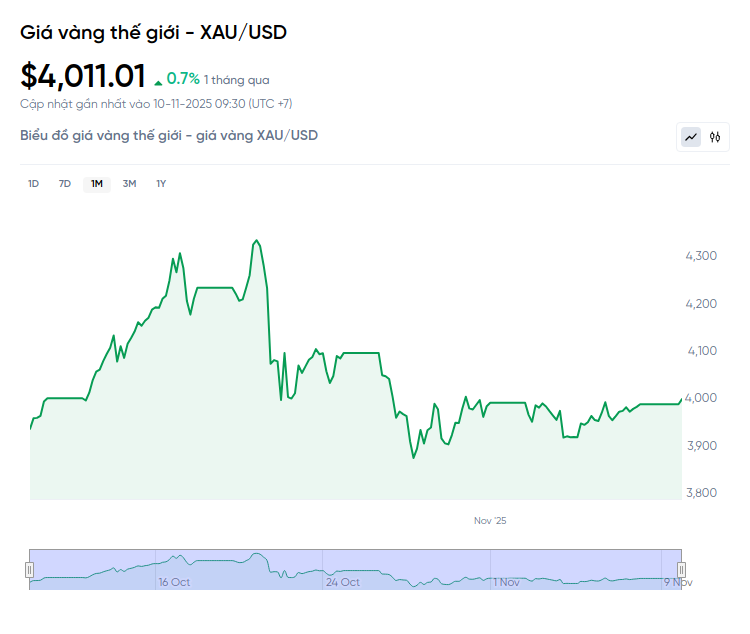The height and width of the screenshot is (634, 750).
Task: Click 16 Oct in the range navigator
Action: tap(174, 582)
